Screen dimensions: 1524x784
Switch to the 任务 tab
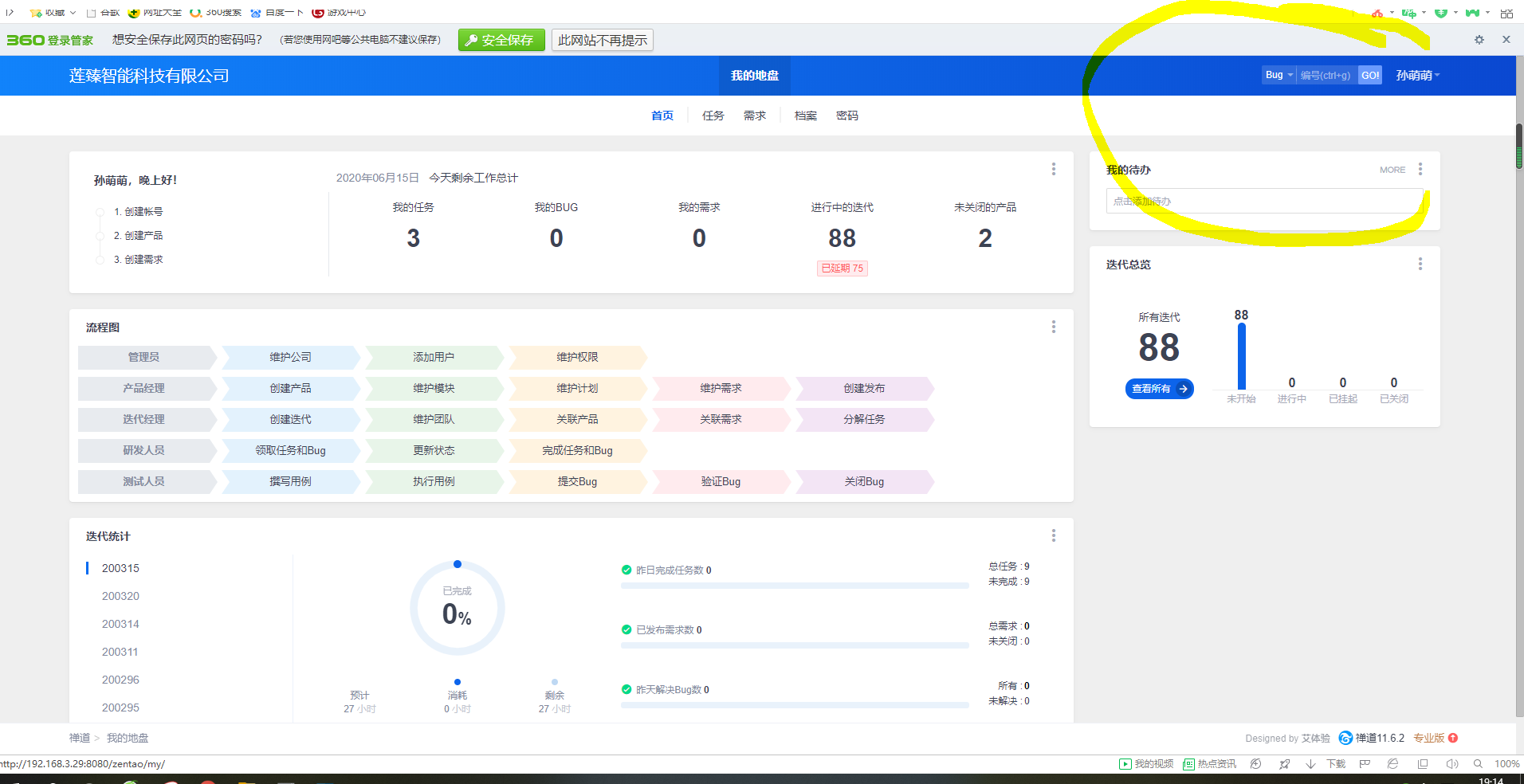coord(713,116)
